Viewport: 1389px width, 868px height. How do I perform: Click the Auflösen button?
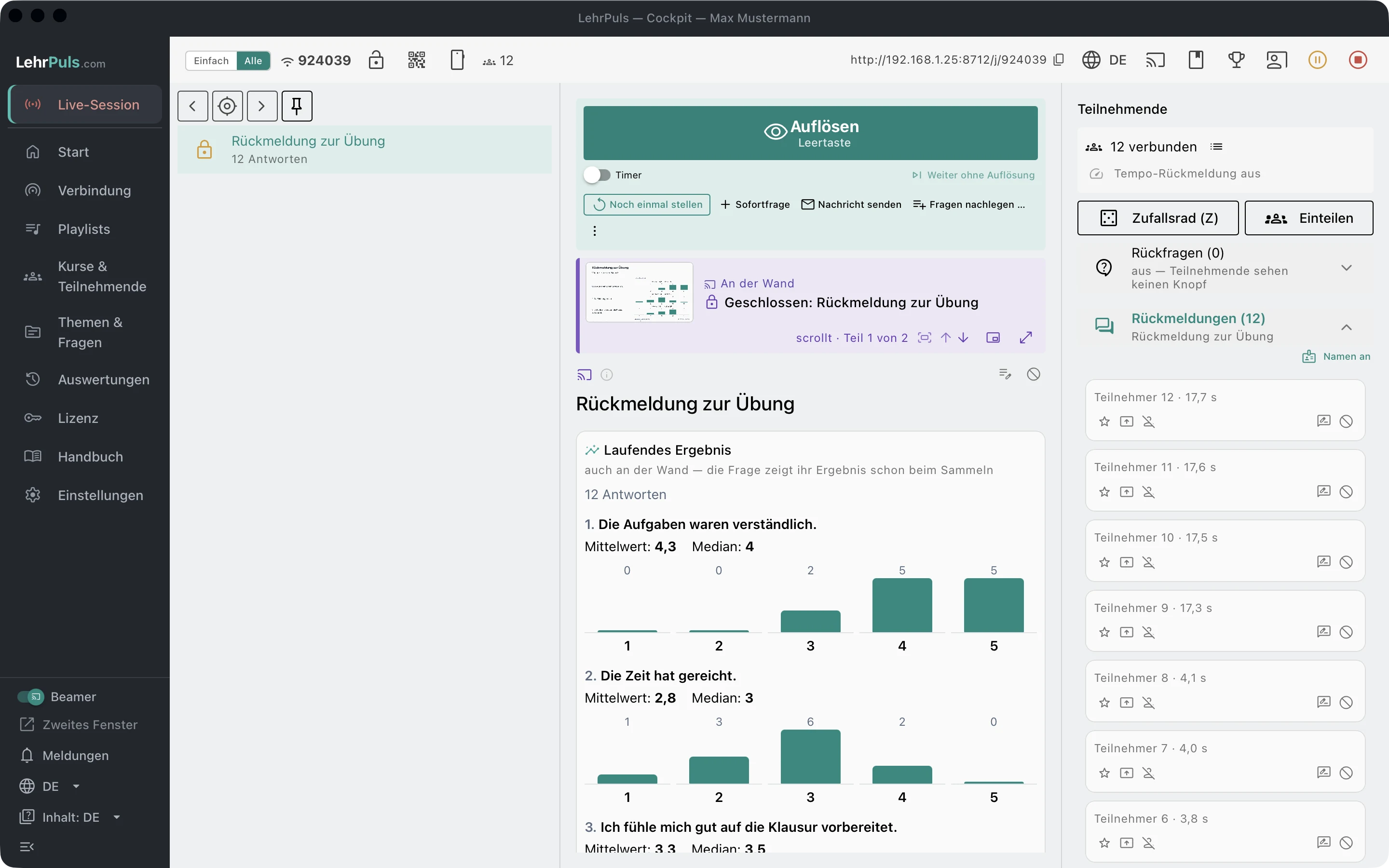810,133
